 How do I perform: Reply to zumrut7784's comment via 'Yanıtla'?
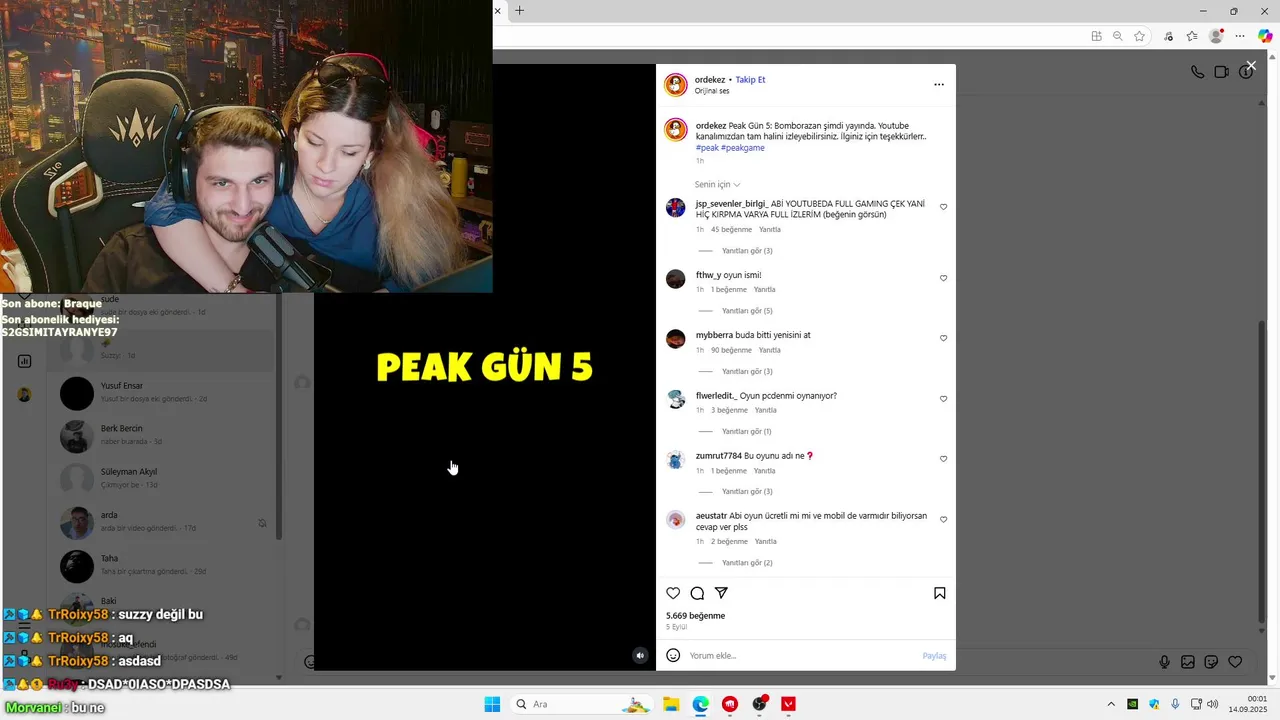764,471
